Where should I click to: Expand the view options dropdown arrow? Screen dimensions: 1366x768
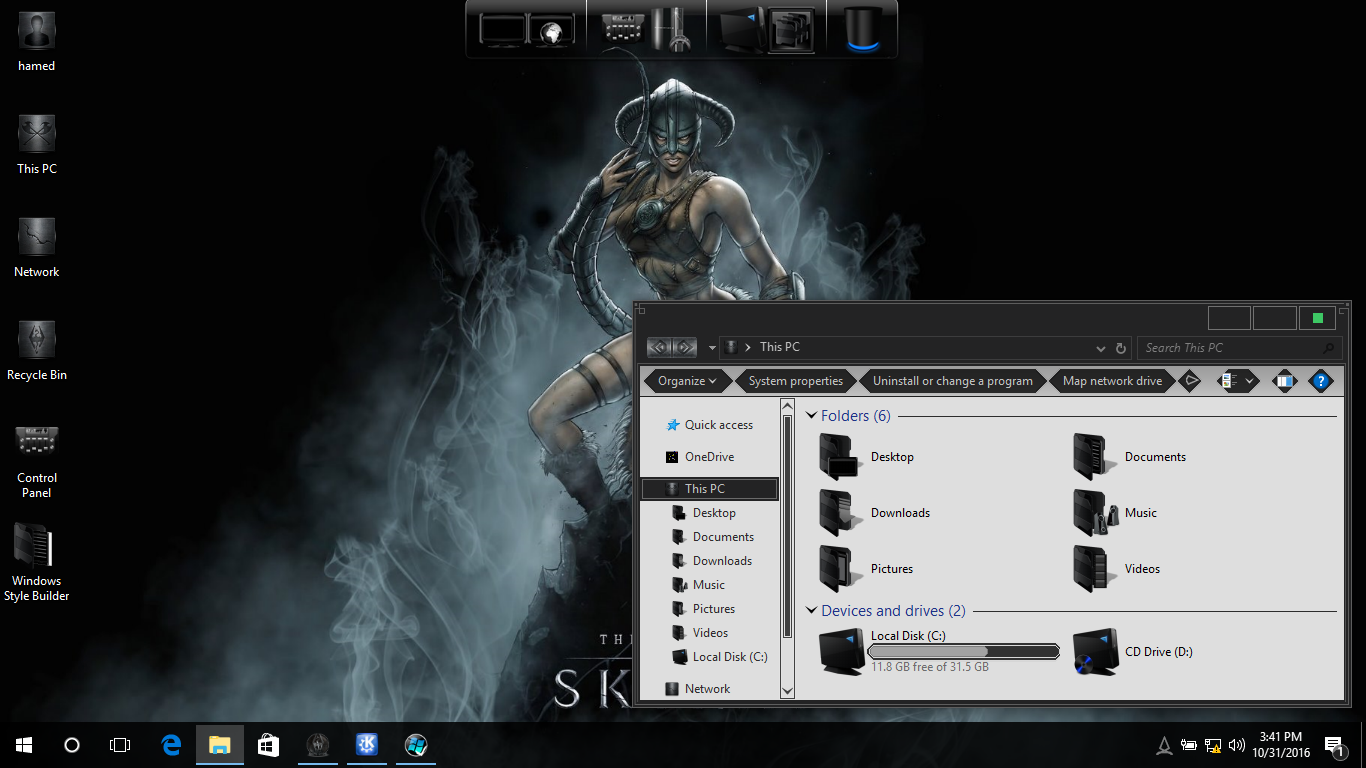[x=1250, y=381]
